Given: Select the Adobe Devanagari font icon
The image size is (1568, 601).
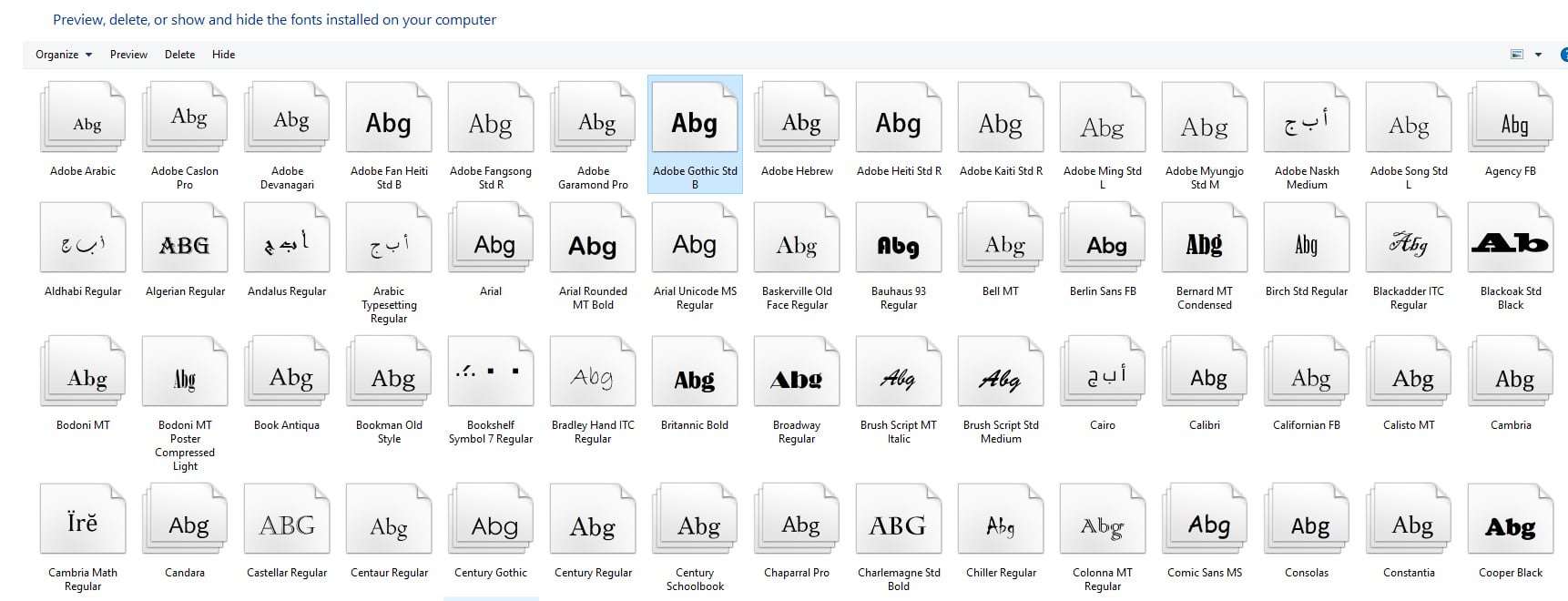Looking at the screenshot, I should click(x=287, y=117).
